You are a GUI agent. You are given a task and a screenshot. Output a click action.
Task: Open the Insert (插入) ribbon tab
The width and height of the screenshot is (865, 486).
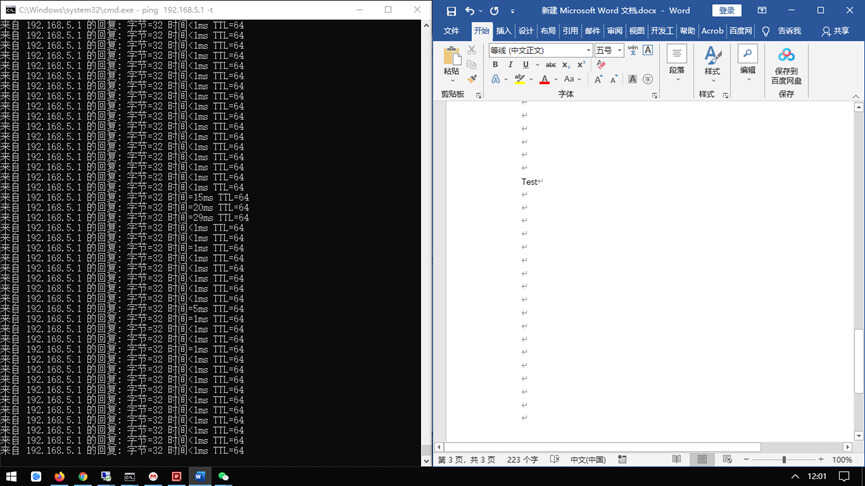pyautogui.click(x=504, y=31)
